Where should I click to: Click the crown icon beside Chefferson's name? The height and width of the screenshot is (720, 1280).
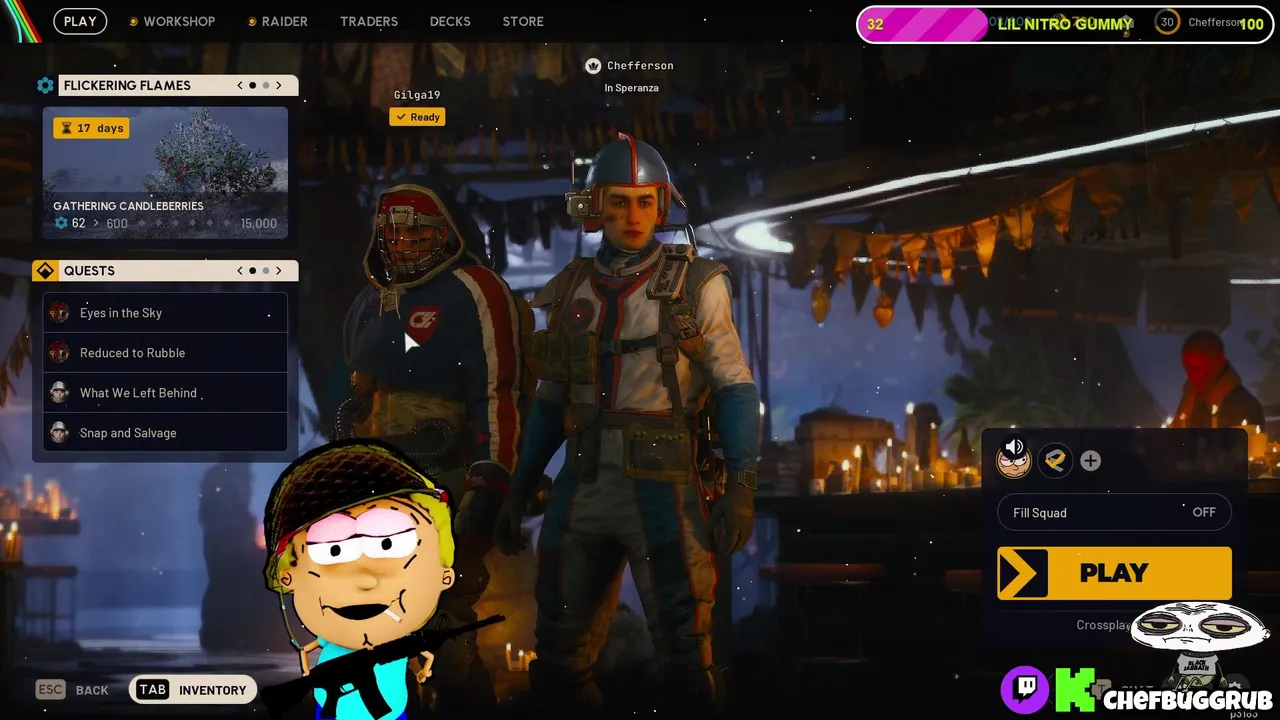point(593,66)
